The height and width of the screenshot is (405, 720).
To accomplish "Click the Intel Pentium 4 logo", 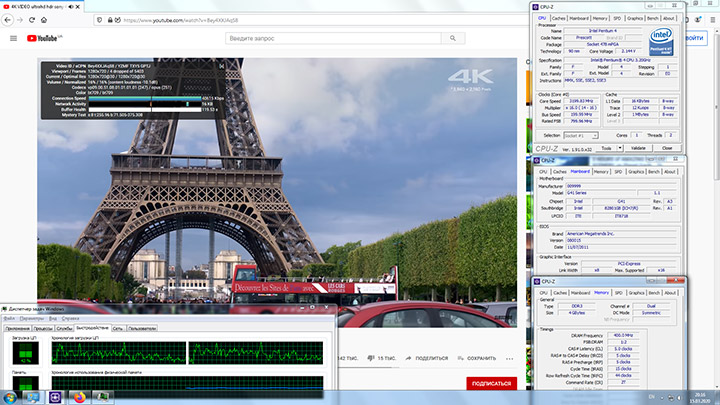I will [661, 41].
